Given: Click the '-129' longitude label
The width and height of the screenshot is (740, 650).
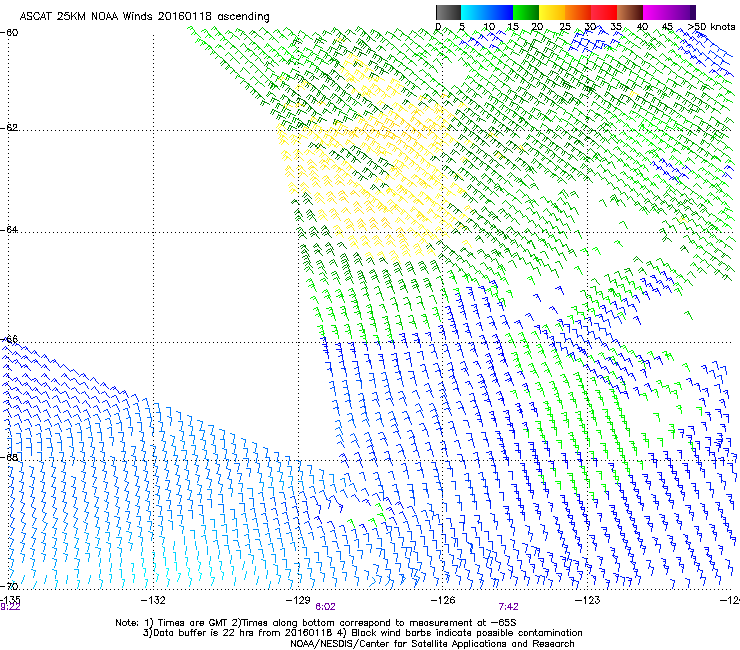Looking at the screenshot, I should tap(298, 600).
